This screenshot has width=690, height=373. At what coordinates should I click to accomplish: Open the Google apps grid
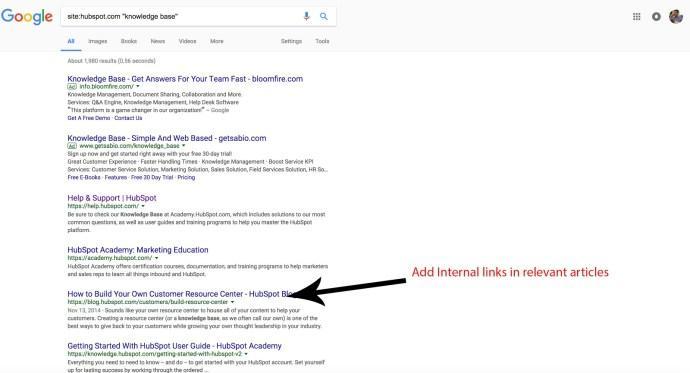pos(636,17)
